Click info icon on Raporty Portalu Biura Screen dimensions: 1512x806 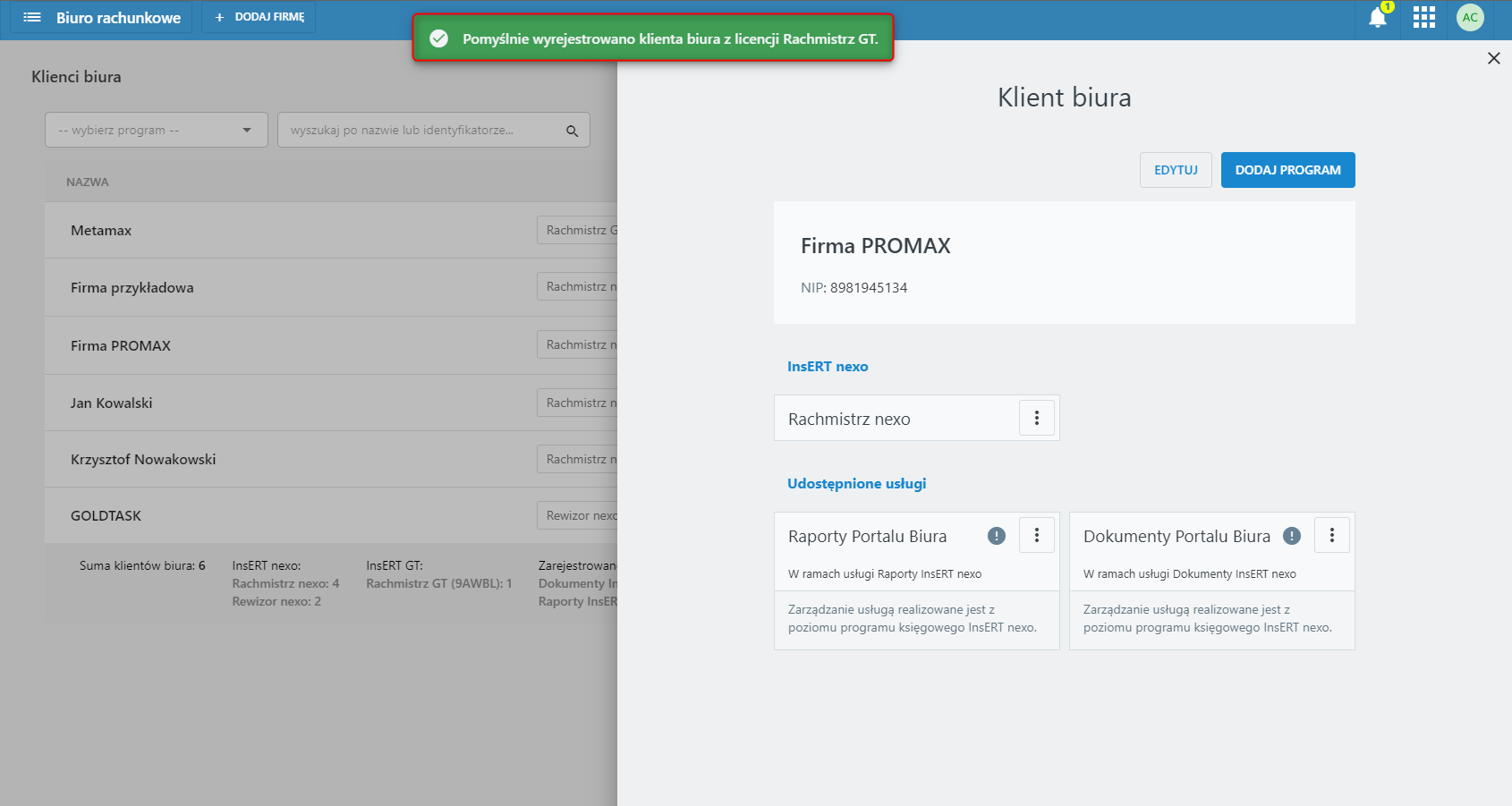pyautogui.click(x=997, y=536)
